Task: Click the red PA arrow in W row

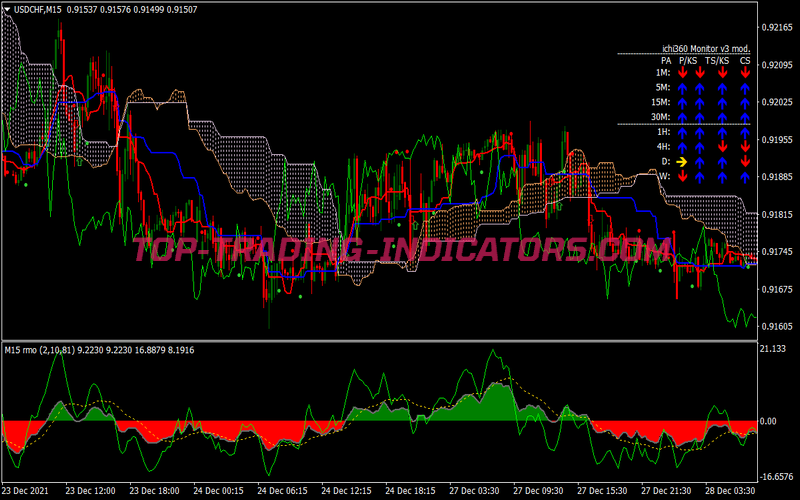Action: pyautogui.click(x=682, y=177)
